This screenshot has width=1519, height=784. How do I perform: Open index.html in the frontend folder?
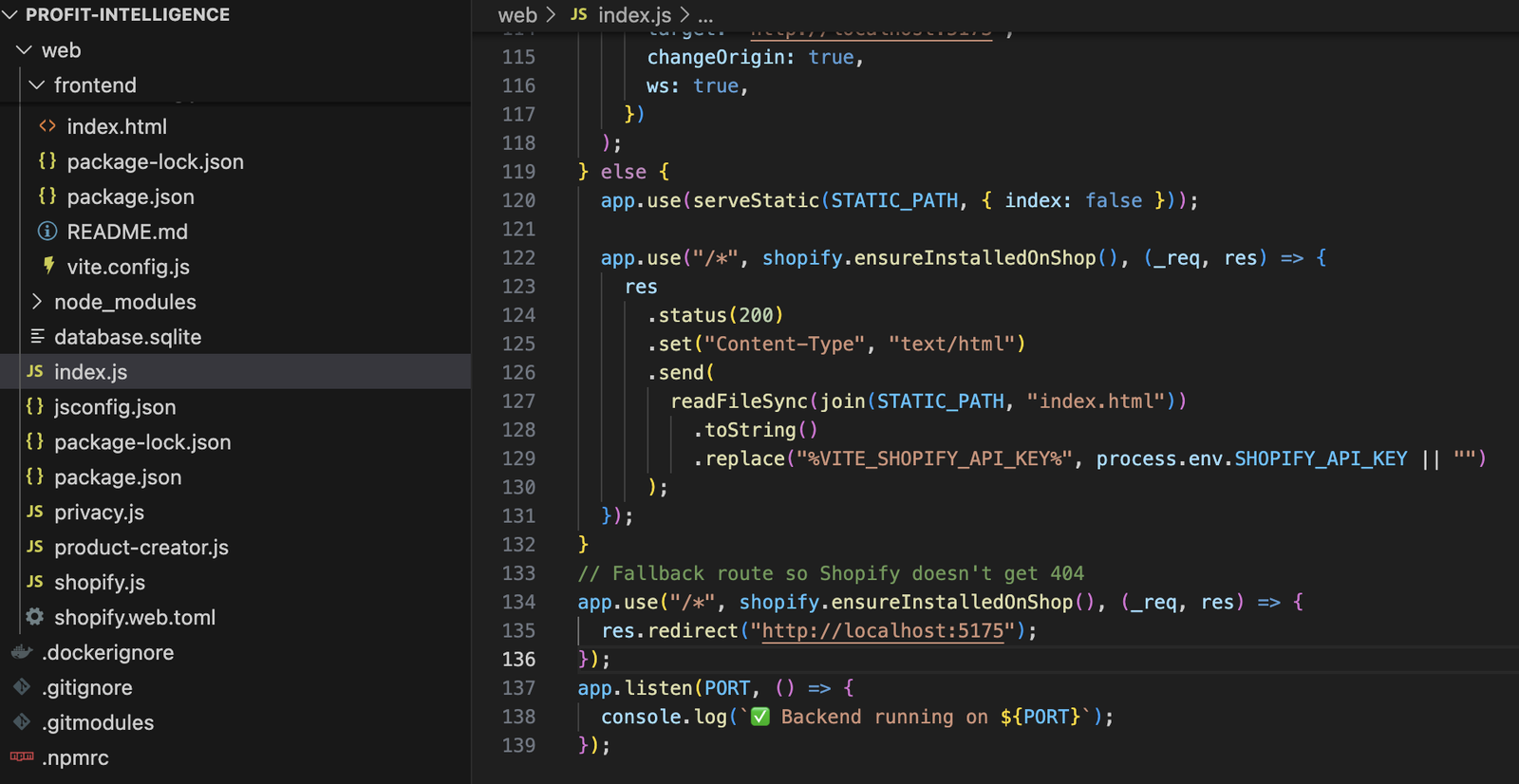(x=117, y=126)
